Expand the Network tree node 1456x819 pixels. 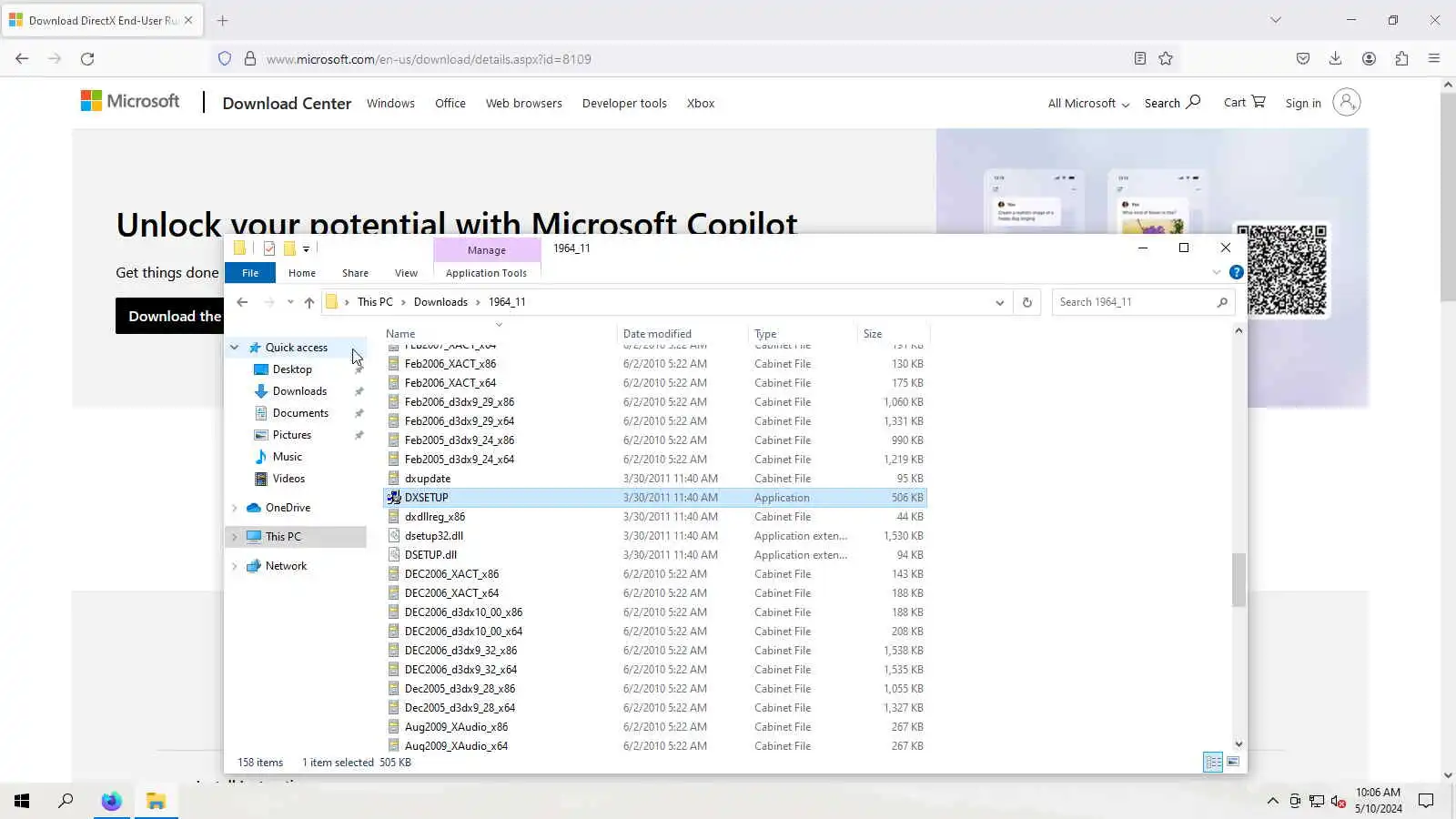(x=235, y=566)
